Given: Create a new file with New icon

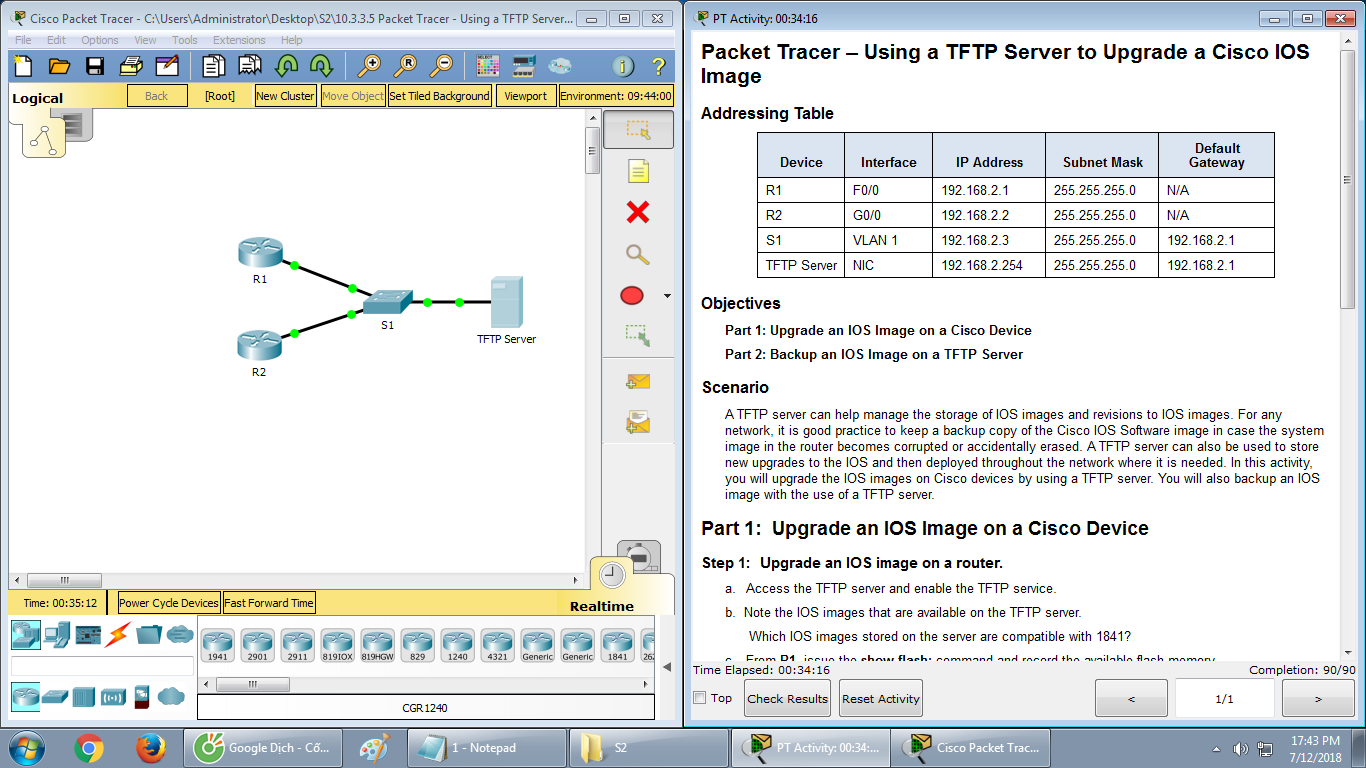Looking at the screenshot, I should click(23, 66).
